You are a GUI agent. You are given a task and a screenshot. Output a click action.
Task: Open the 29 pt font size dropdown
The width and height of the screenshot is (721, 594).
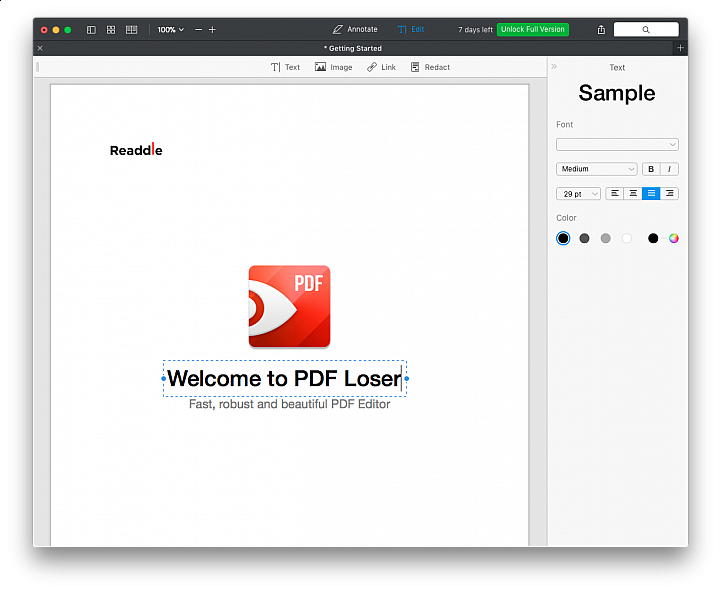coord(578,194)
